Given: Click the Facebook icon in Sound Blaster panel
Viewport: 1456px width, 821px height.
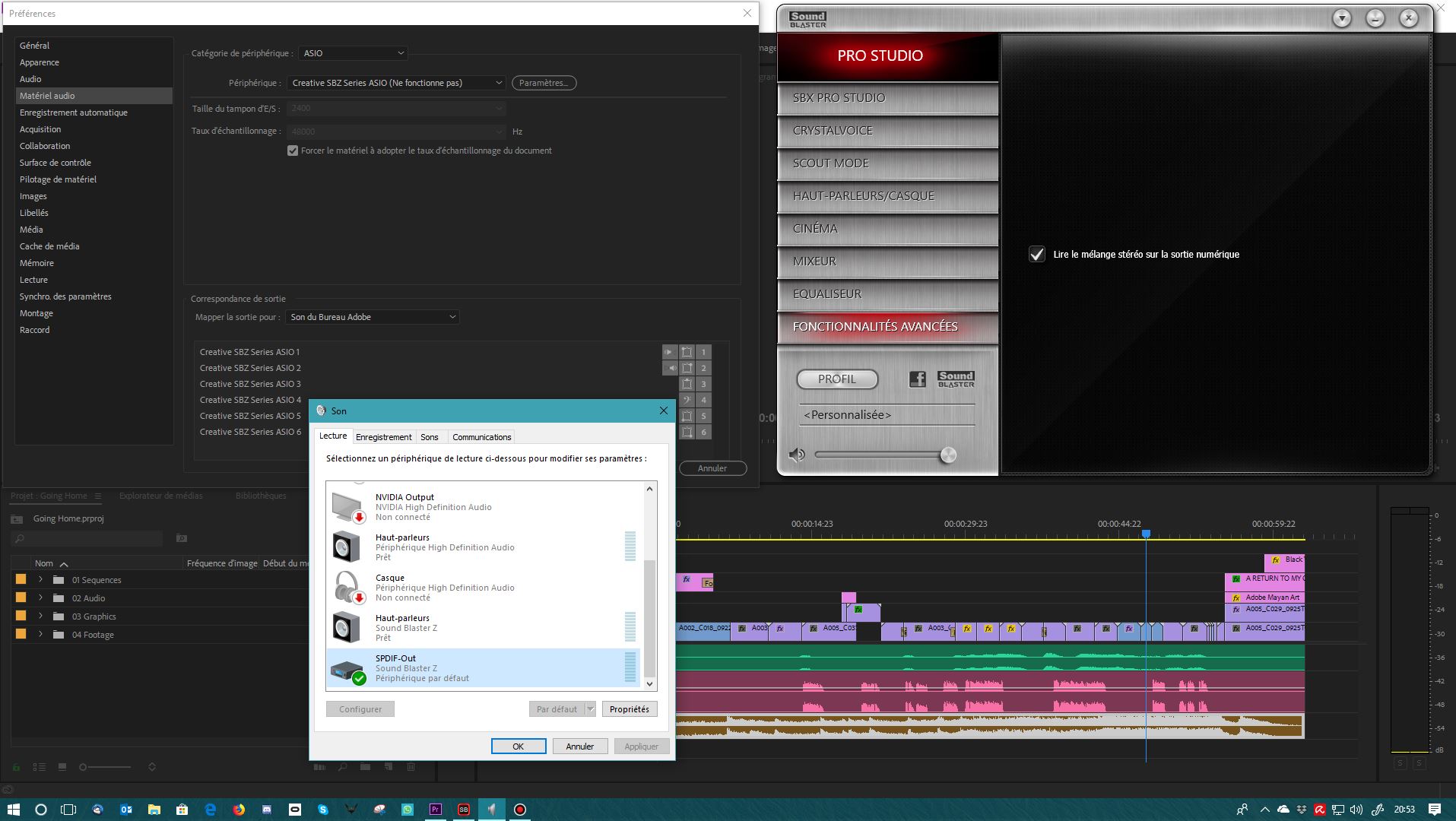Looking at the screenshot, I should click(918, 379).
